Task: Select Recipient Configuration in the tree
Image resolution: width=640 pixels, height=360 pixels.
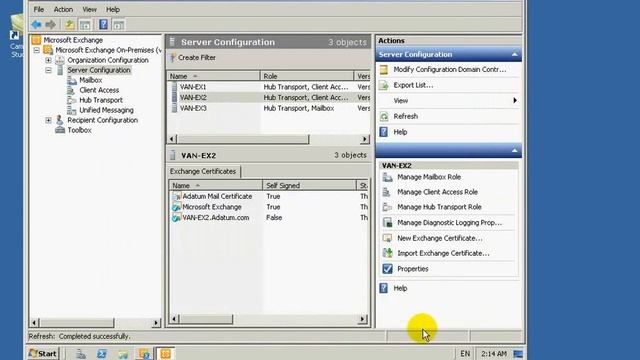Action: point(102,120)
